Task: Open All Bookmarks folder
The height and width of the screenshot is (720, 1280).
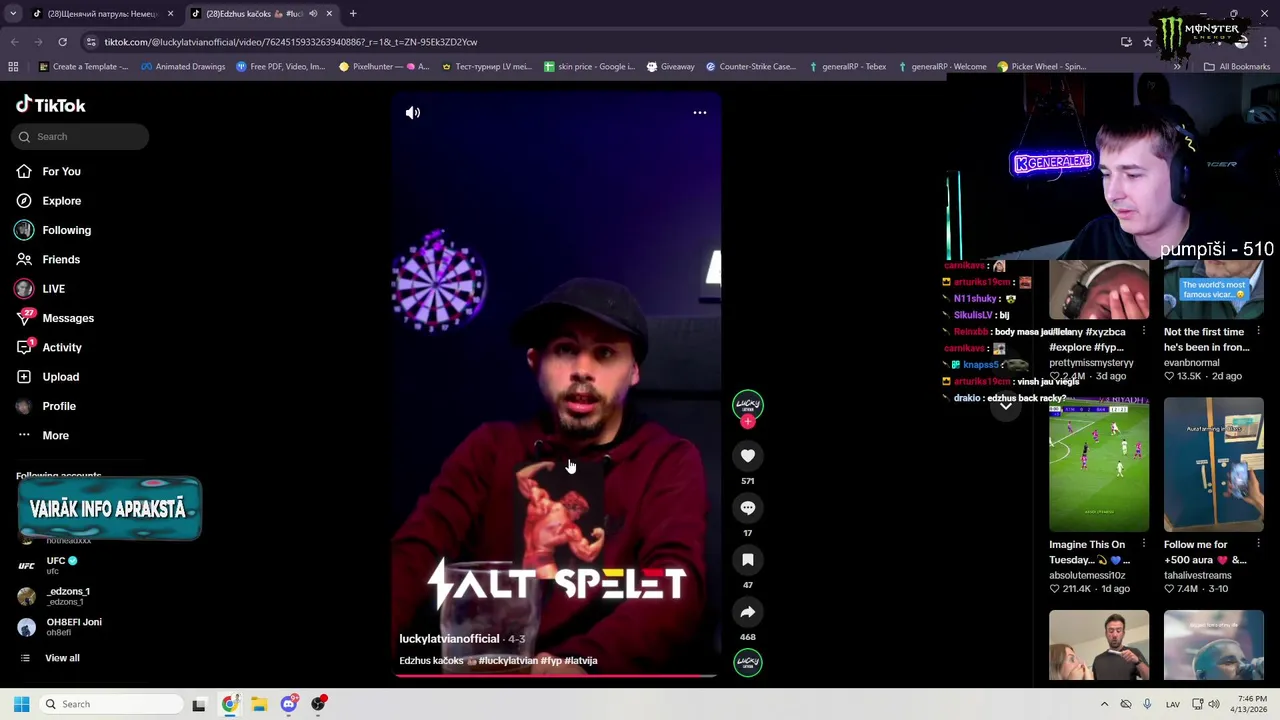Action: click(1237, 67)
